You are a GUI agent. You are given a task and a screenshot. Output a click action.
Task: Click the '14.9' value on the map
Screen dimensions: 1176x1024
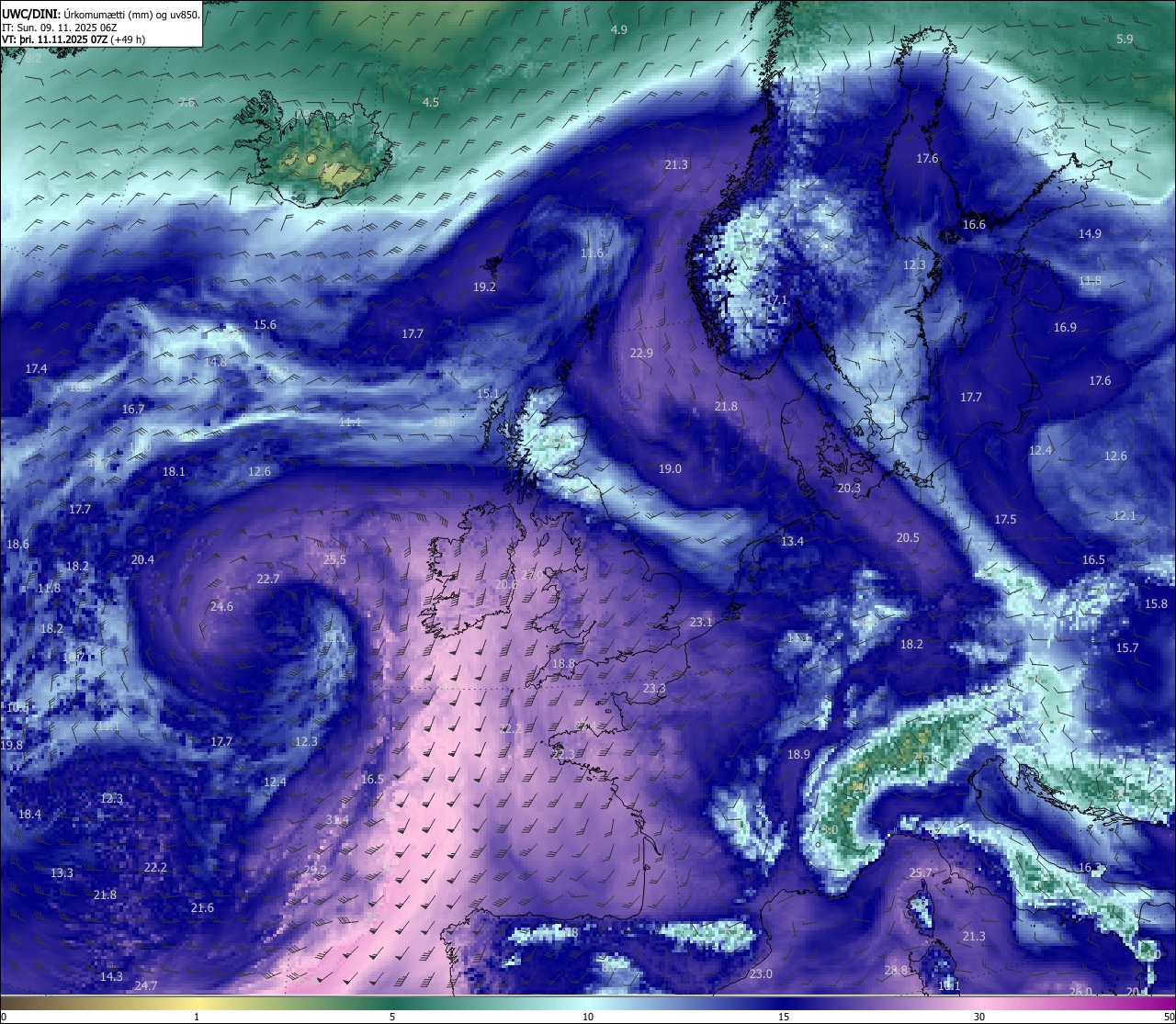click(1090, 233)
